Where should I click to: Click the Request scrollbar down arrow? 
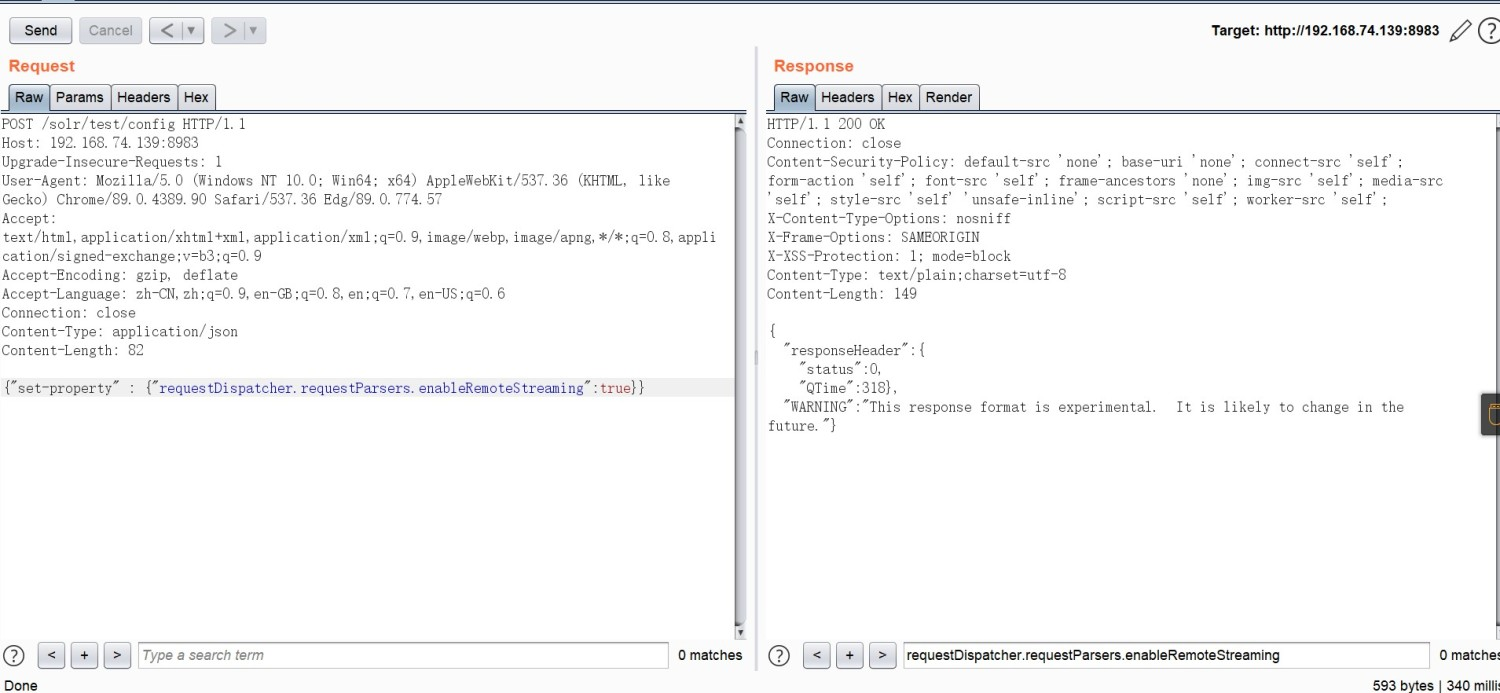(740, 632)
